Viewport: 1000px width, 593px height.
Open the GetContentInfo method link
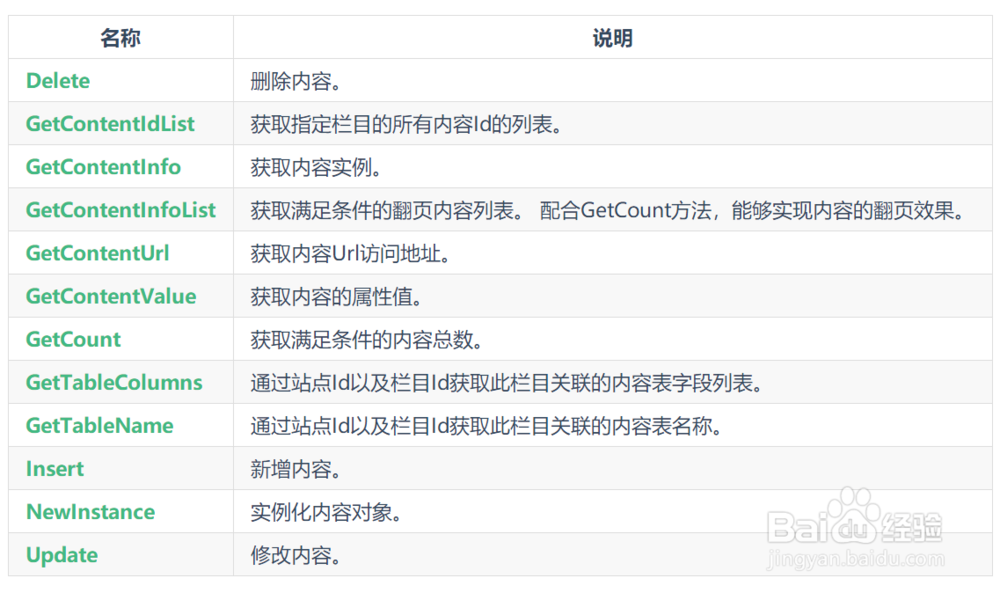(103, 167)
